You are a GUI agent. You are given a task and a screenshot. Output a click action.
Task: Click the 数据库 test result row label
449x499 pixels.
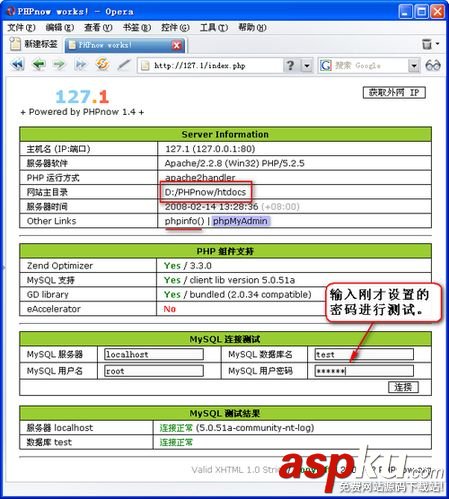pos(49,442)
